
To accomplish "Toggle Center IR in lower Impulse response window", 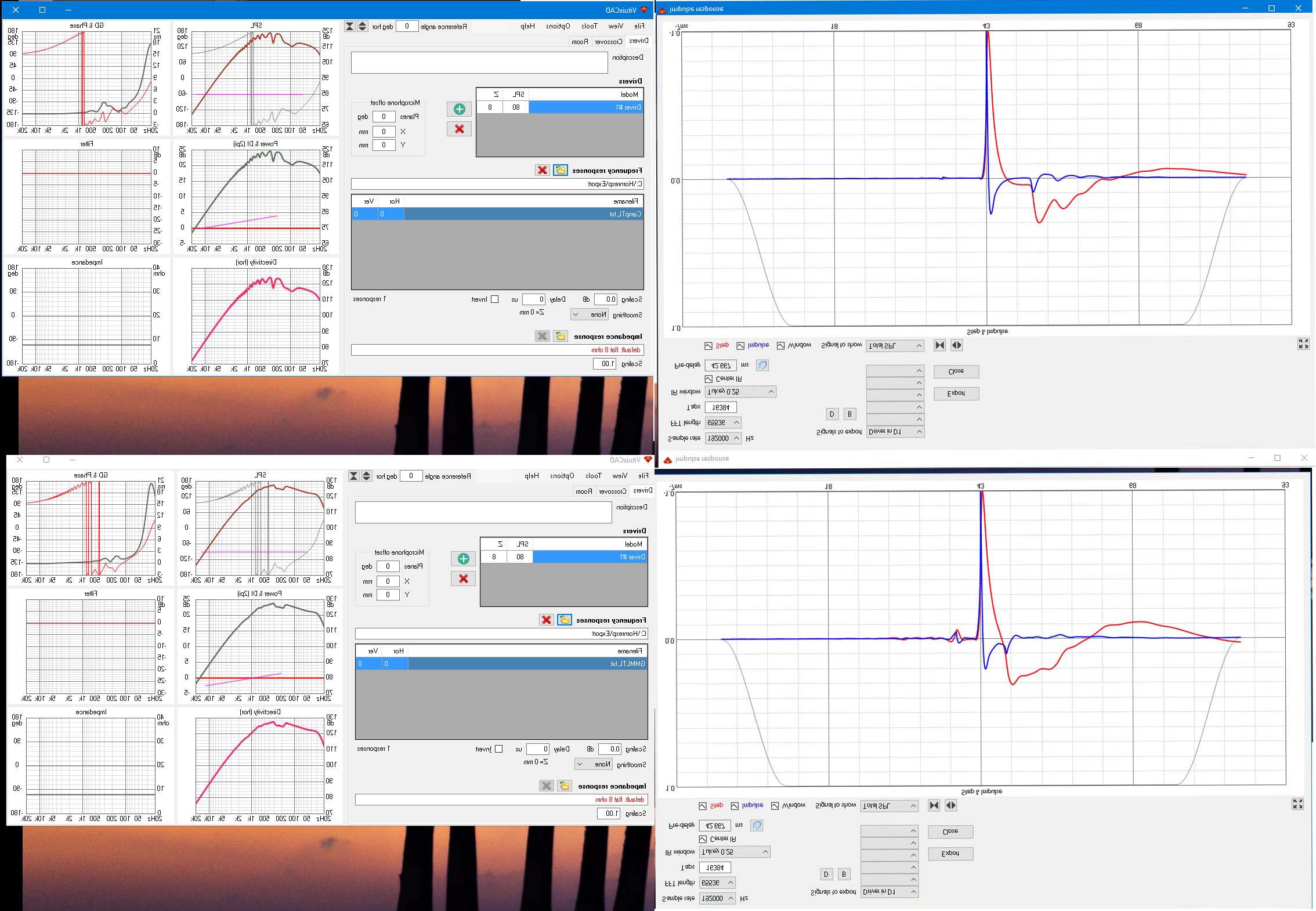I will [703, 839].
